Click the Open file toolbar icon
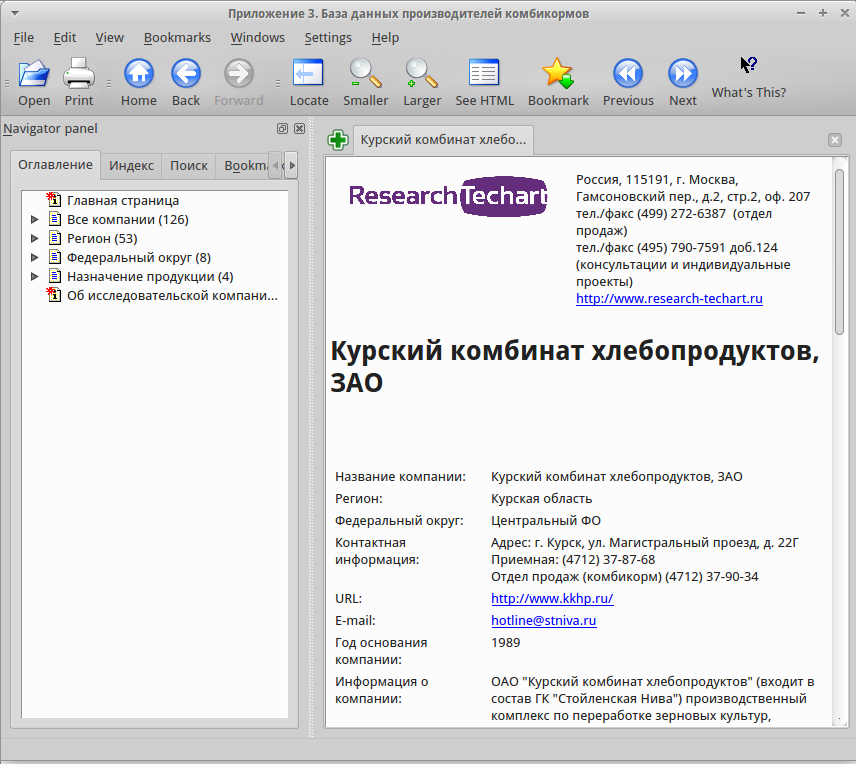This screenshot has width=856, height=764. click(34, 74)
